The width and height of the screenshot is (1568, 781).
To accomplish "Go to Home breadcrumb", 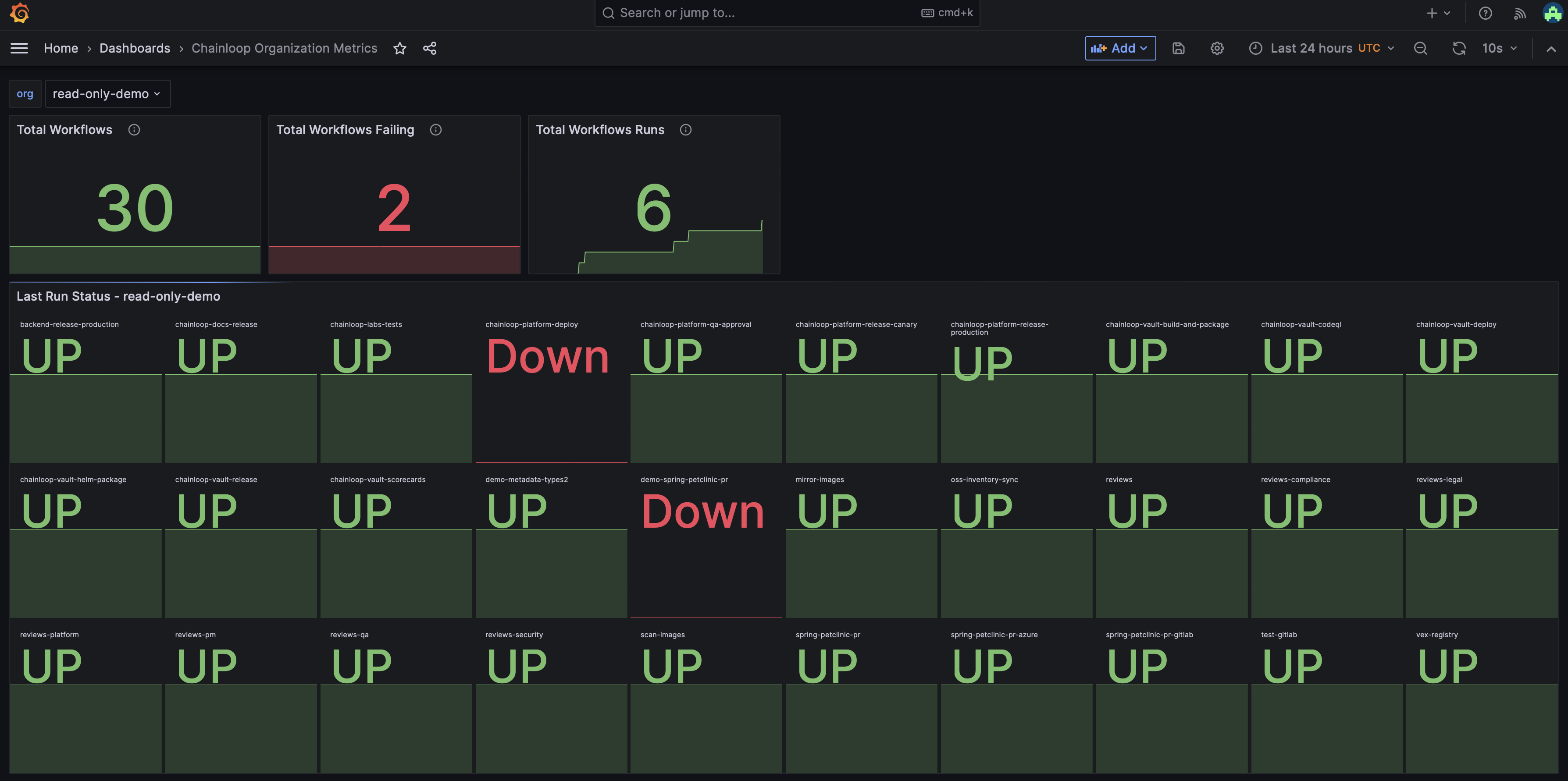I will click(x=61, y=48).
